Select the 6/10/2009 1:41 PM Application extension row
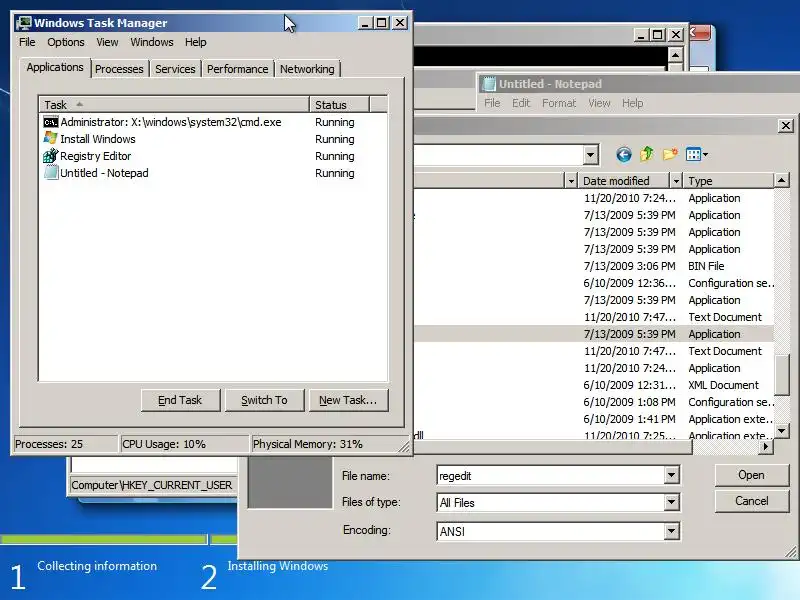Viewport: 800px width, 600px height. point(594,419)
